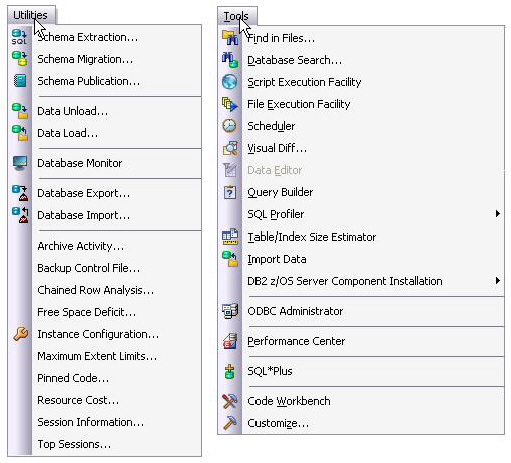
Task: Click the Instance Configuration wrench icon
Action: click(x=20, y=334)
